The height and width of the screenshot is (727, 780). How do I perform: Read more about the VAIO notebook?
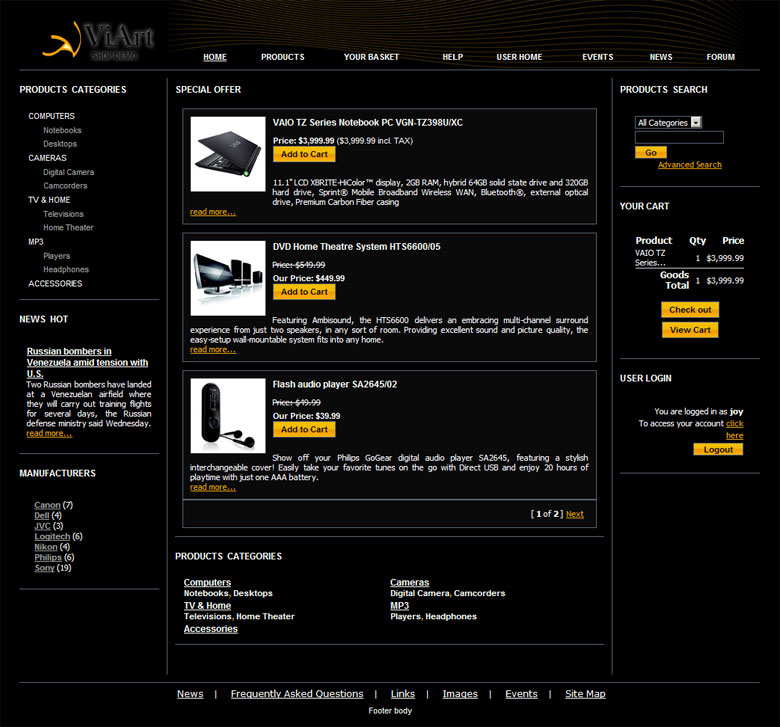(x=213, y=212)
